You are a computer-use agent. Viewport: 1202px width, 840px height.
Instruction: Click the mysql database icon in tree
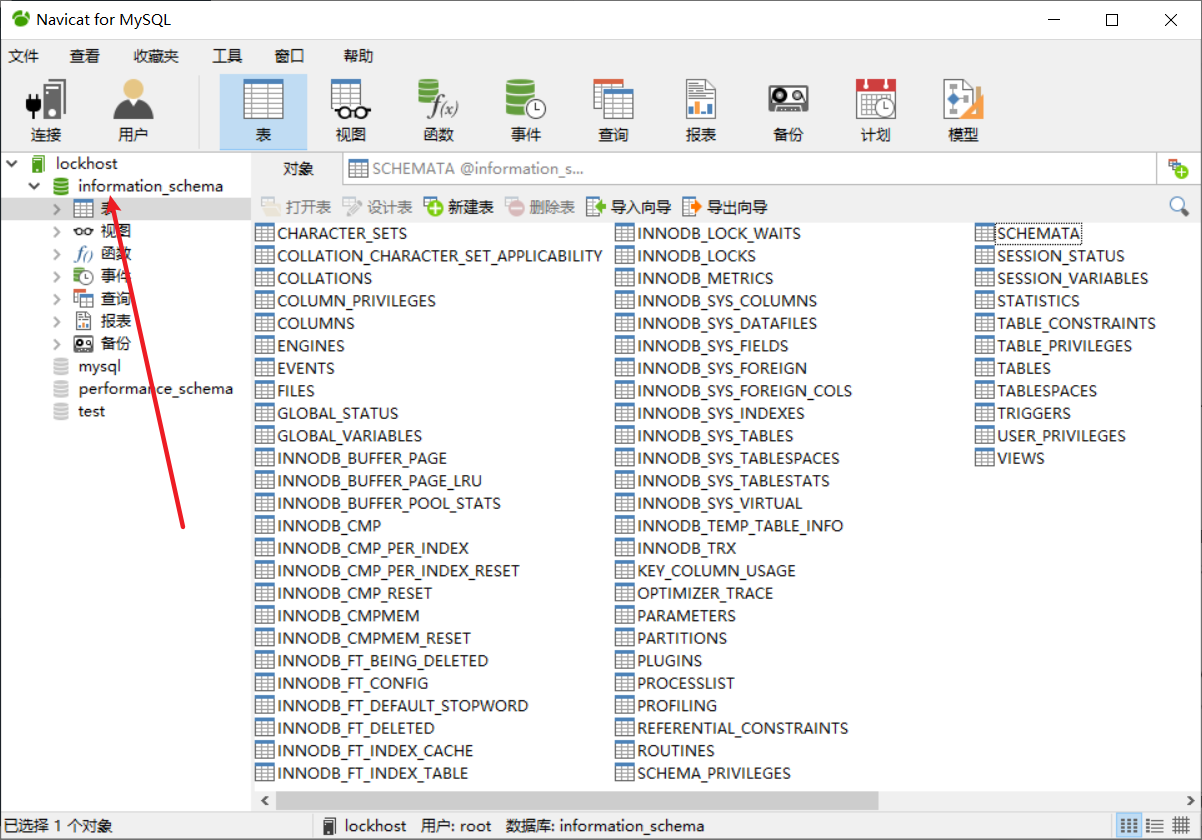61,366
